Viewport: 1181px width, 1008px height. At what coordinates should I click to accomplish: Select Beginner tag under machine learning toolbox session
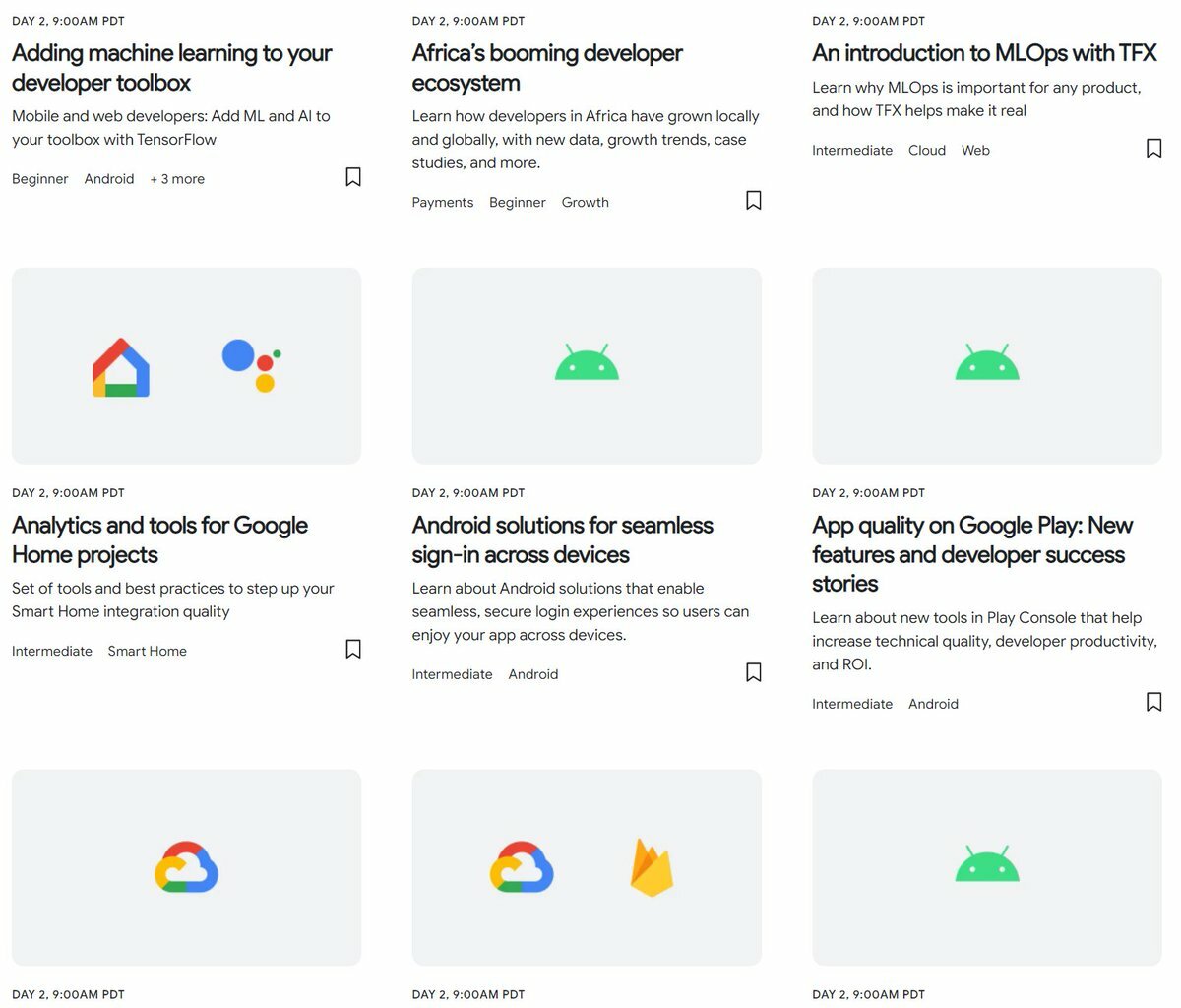[40, 179]
